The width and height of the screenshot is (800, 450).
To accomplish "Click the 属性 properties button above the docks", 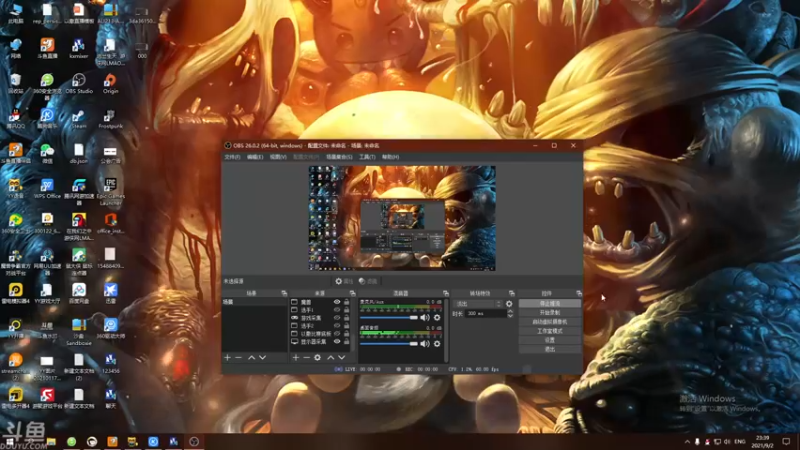I will [344, 281].
